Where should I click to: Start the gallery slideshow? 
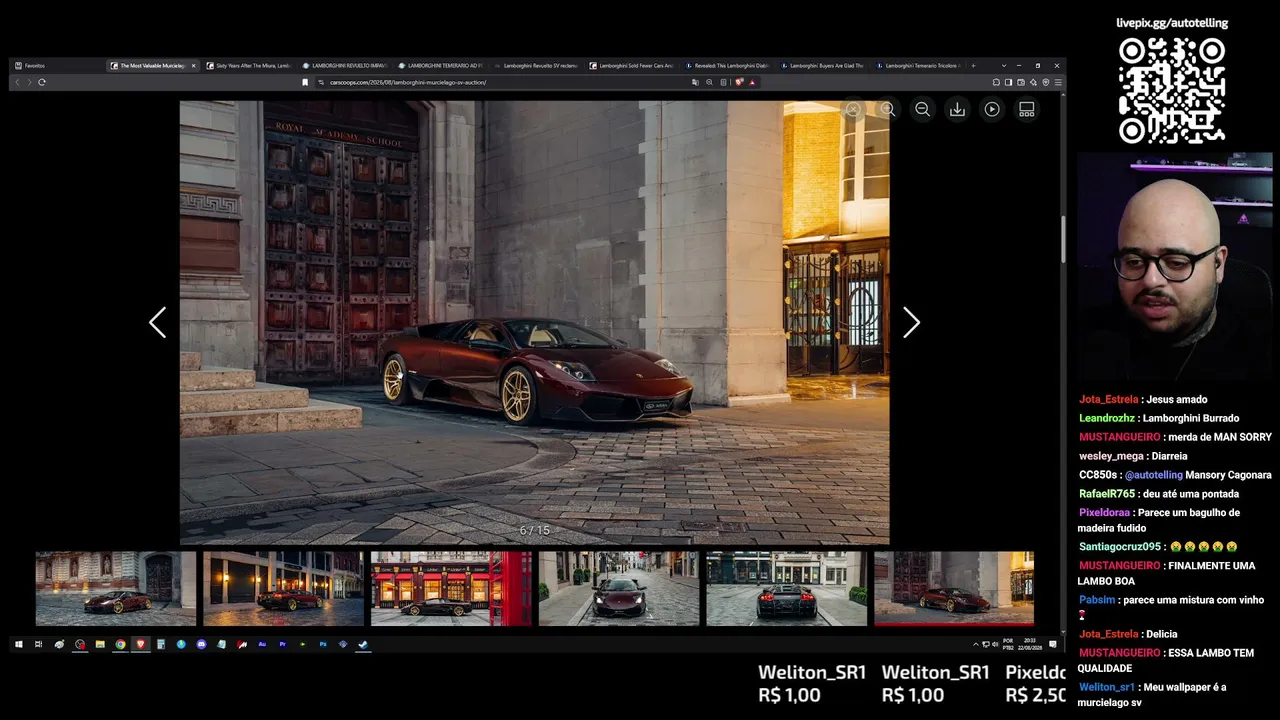pyautogui.click(x=992, y=110)
